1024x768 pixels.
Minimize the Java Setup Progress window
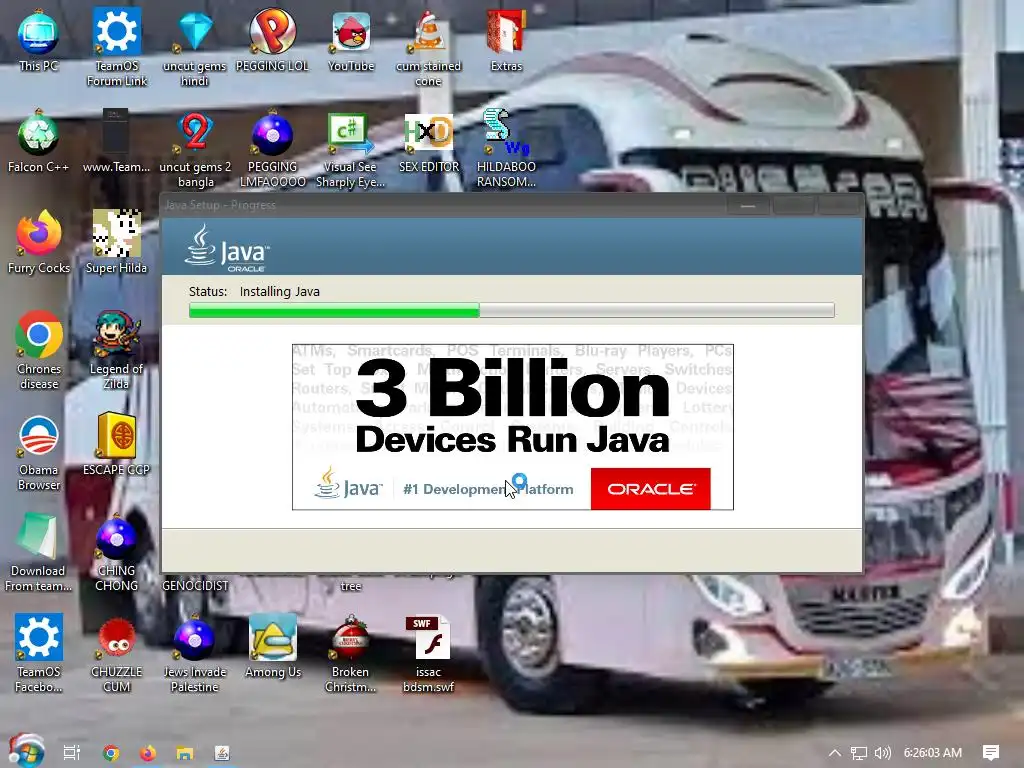(x=748, y=205)
